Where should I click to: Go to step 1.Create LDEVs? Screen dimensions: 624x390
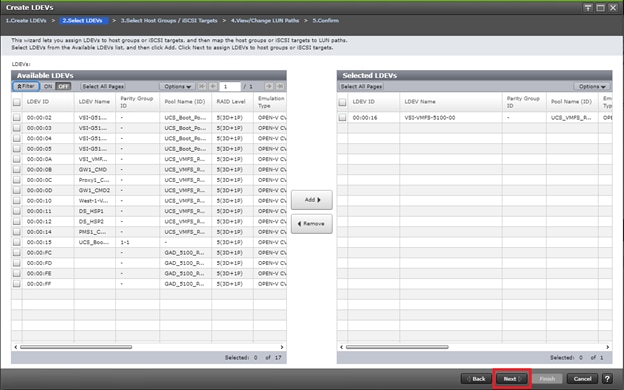click(x=26, y=20)
